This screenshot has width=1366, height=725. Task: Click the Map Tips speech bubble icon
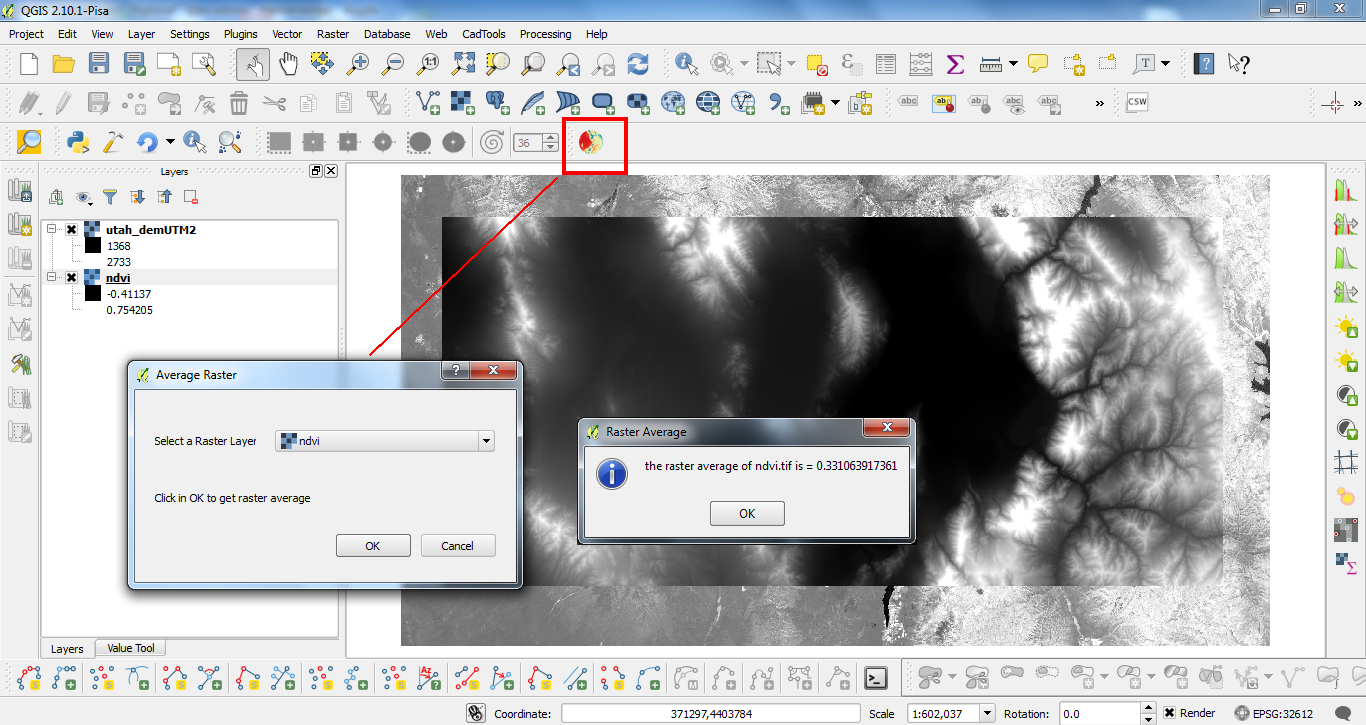pyautogui.click(x=1038, y=64)
